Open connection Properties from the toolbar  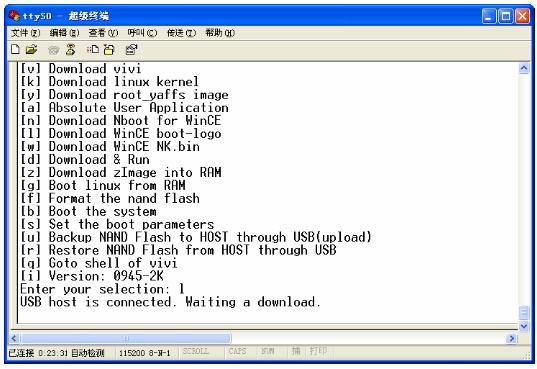131,49
